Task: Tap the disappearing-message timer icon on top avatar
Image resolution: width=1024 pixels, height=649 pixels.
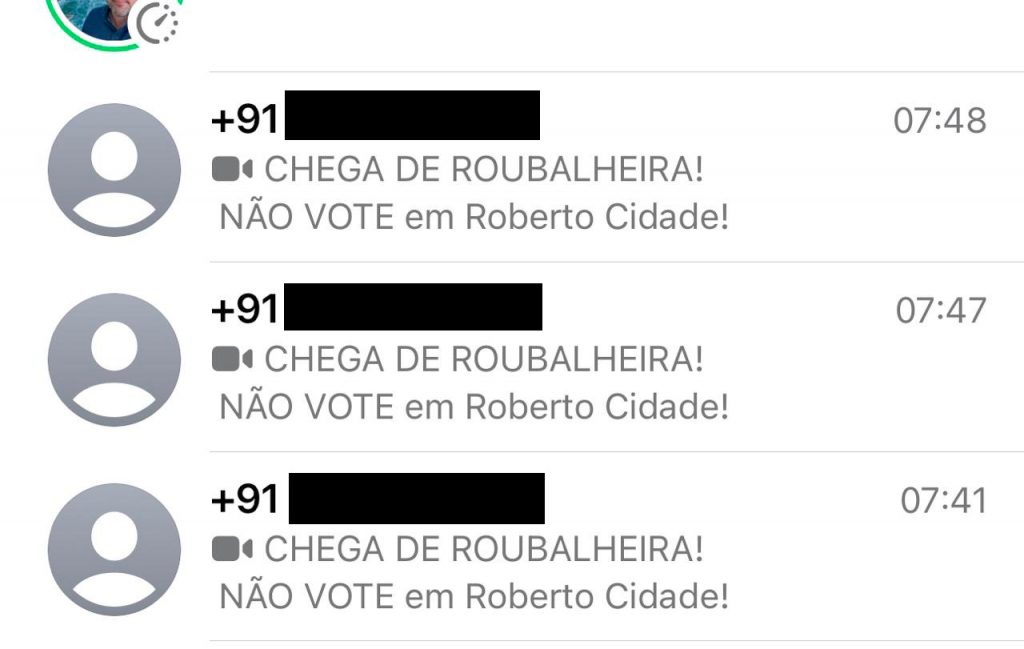Action: 156,23
